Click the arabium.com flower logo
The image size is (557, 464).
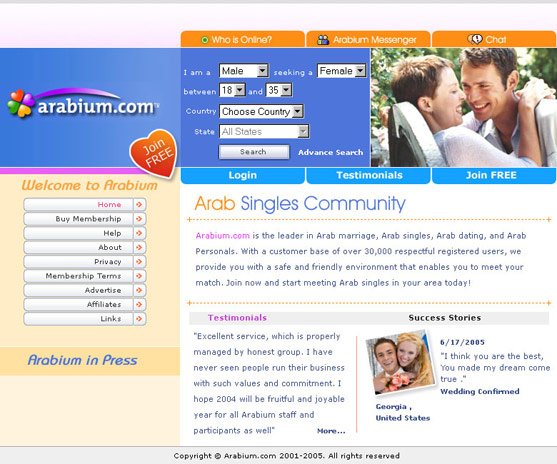(x=21, y=103)
